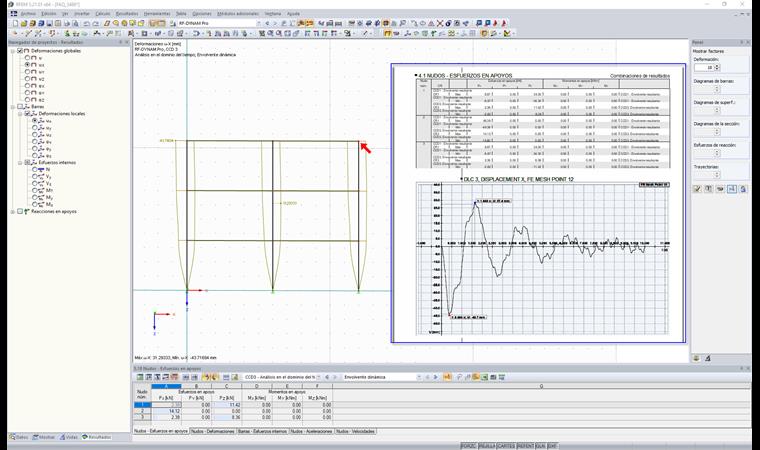Screen dimensions: 760x450
Task: Select table row for node 2
Action: point(142,411)
